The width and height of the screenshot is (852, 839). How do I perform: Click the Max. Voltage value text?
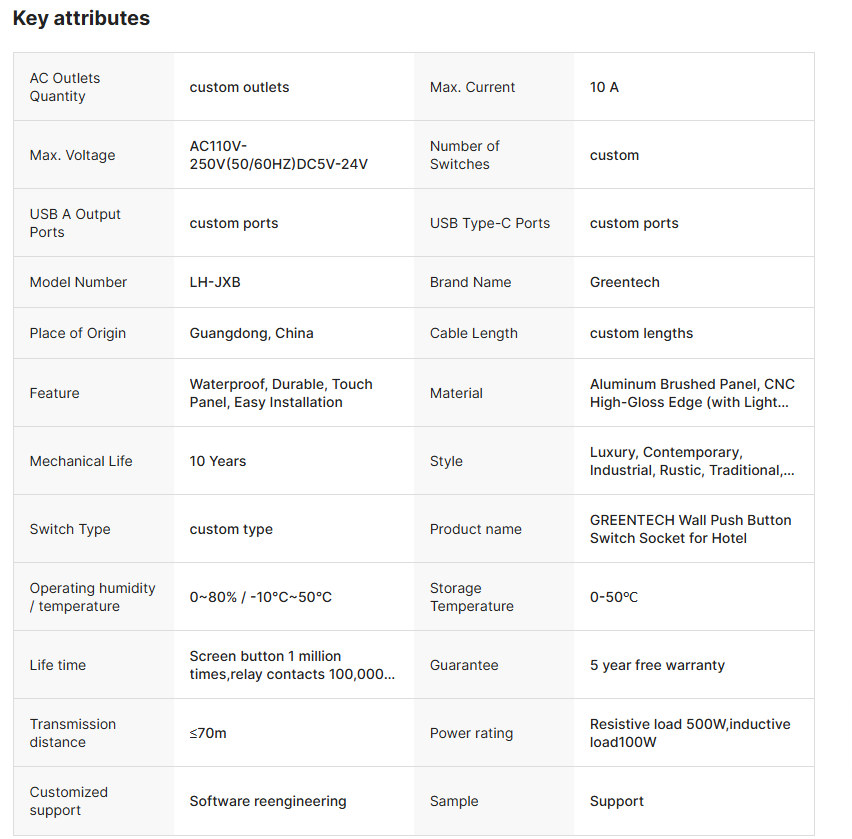[278, 155]
